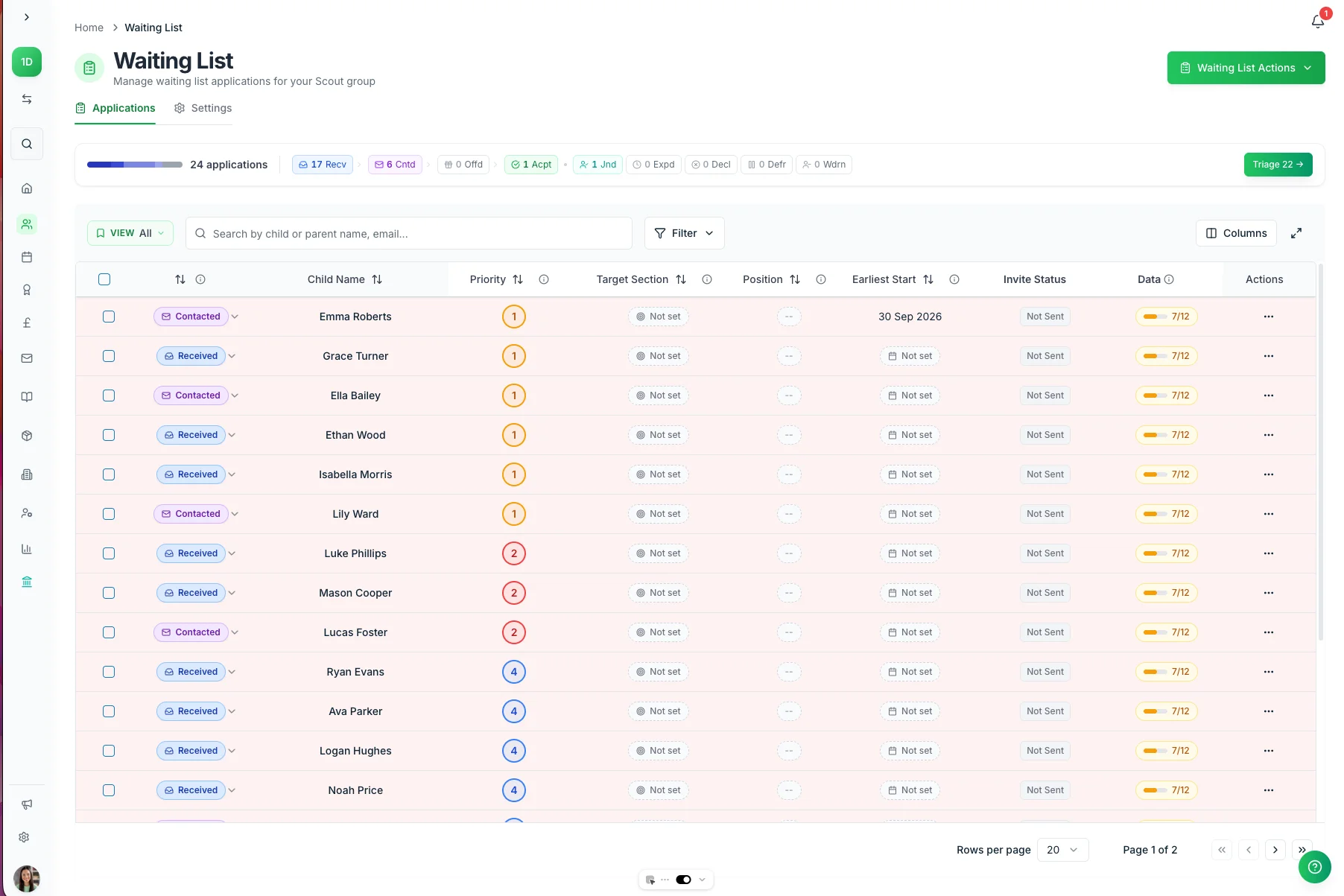Click the search by name input field
1344x896 pixels.
pyautogui.click(x=409, y=233)
